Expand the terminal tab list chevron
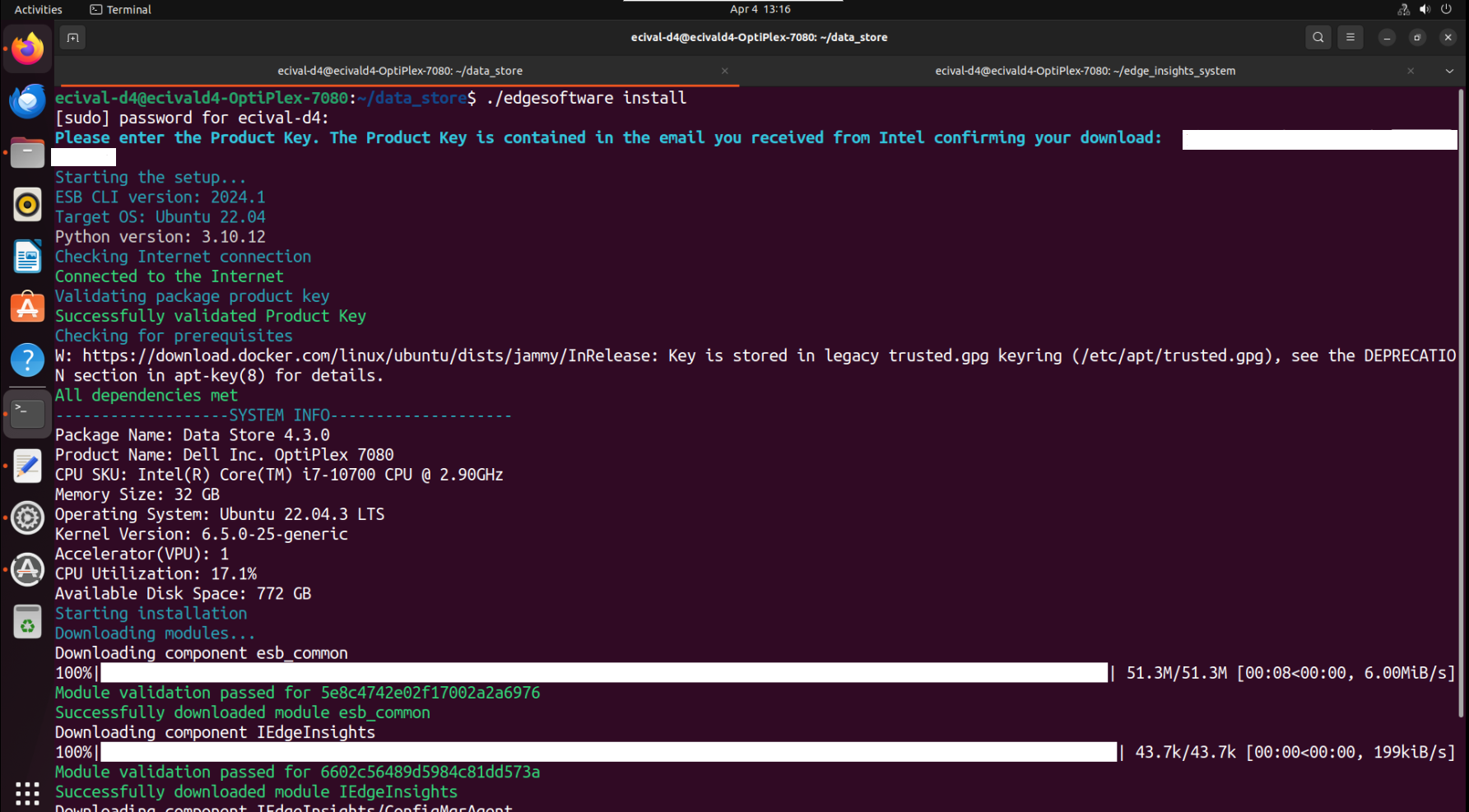The height and width of the screenshot is (812, 1469). click(x=1449, y=71)
